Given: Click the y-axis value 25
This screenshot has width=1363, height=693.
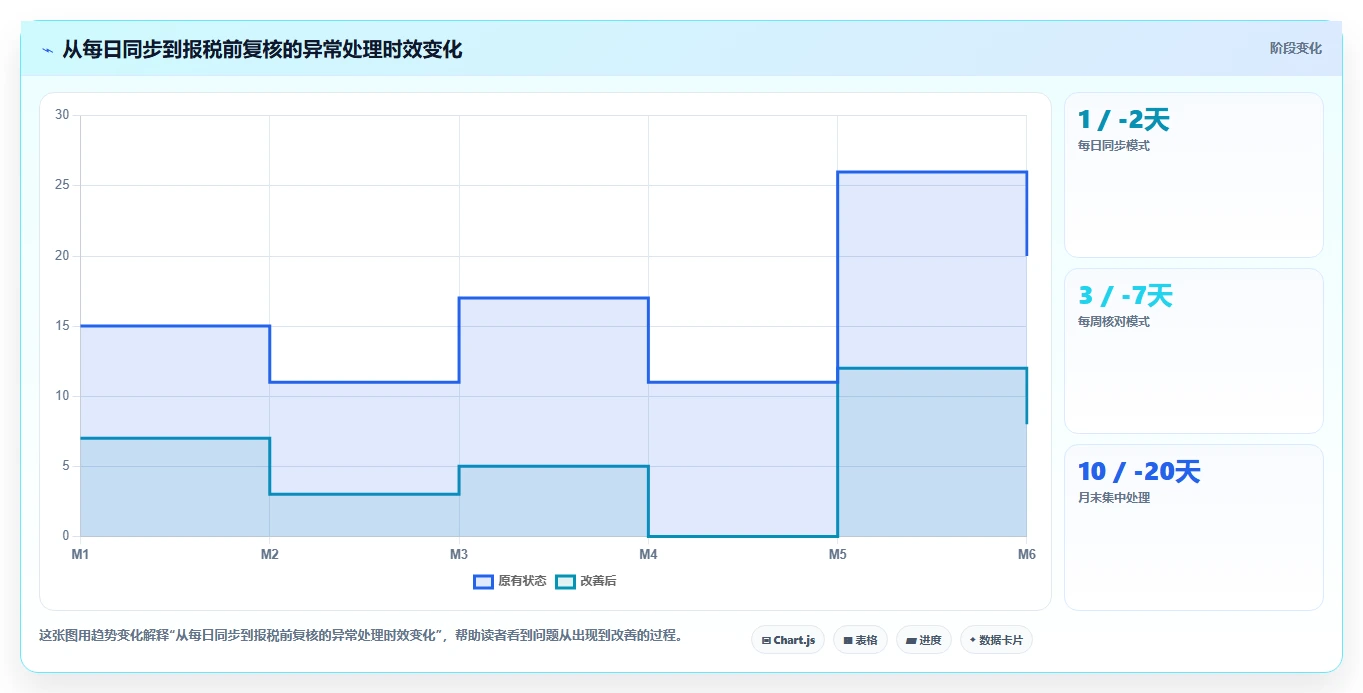Looking at the screenshot, I should click(62, 185).
